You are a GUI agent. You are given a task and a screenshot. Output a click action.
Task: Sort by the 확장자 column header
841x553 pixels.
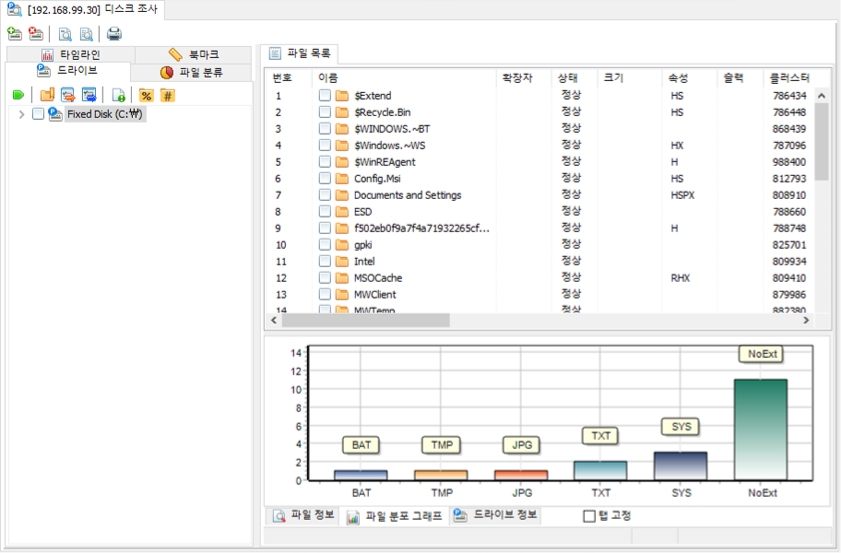coord(523,78)
